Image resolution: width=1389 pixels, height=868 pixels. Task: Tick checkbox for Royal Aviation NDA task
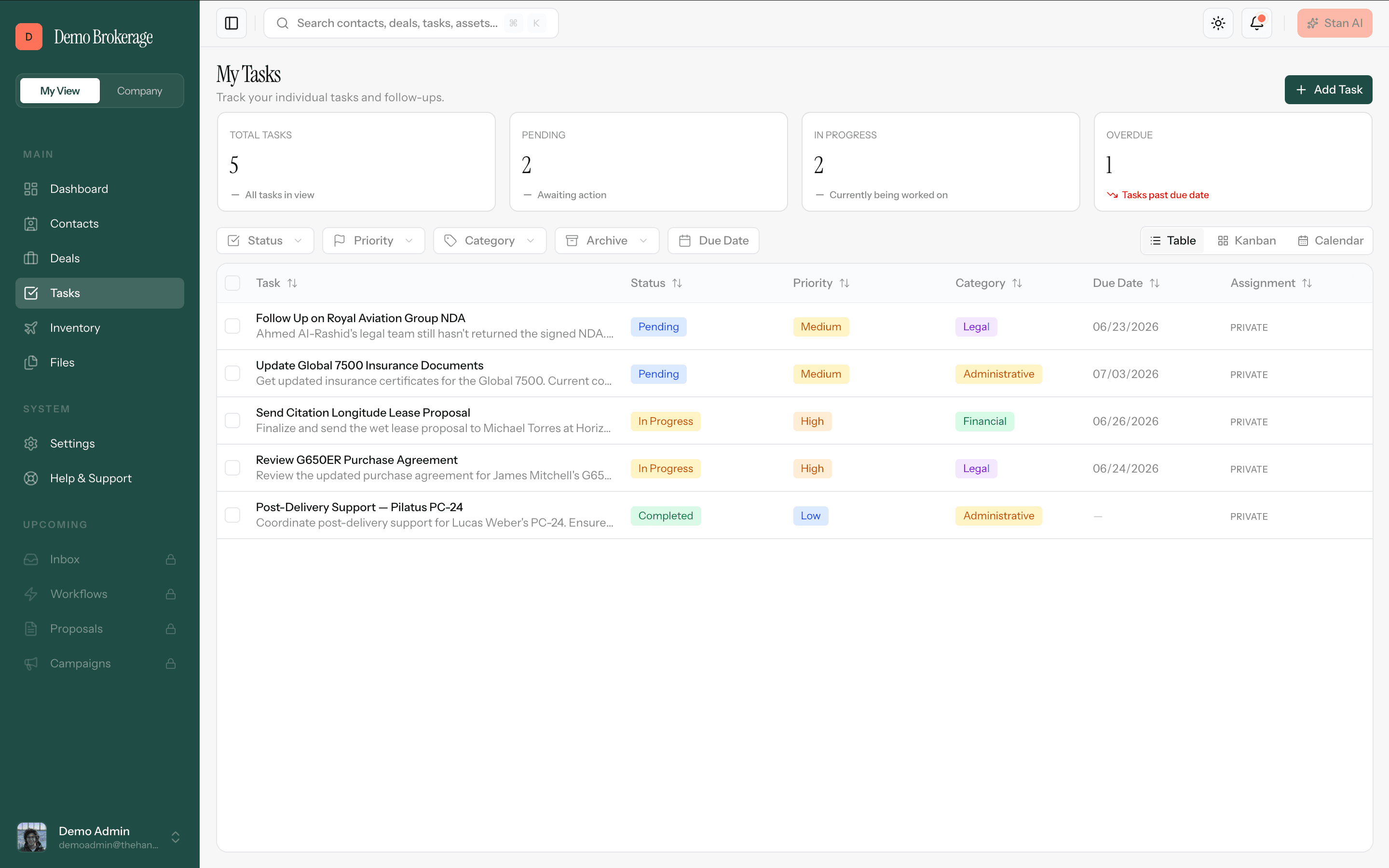click(x=232, y=326)
